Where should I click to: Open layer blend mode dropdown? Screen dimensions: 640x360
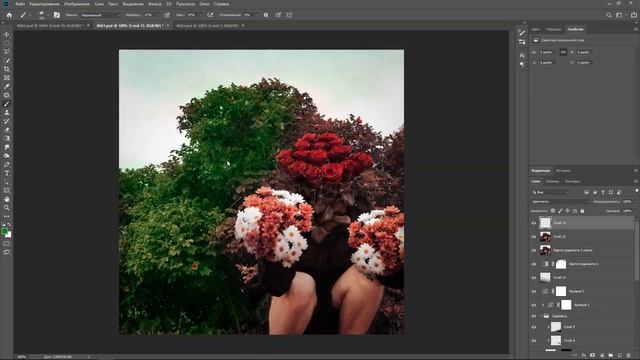[561, 202]
